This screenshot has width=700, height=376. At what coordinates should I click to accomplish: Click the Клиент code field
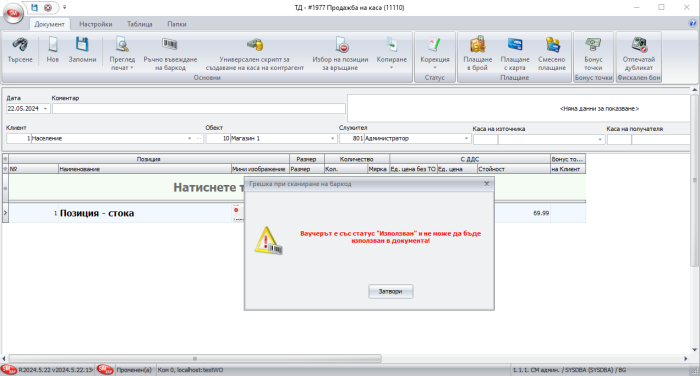pos(18,138)
